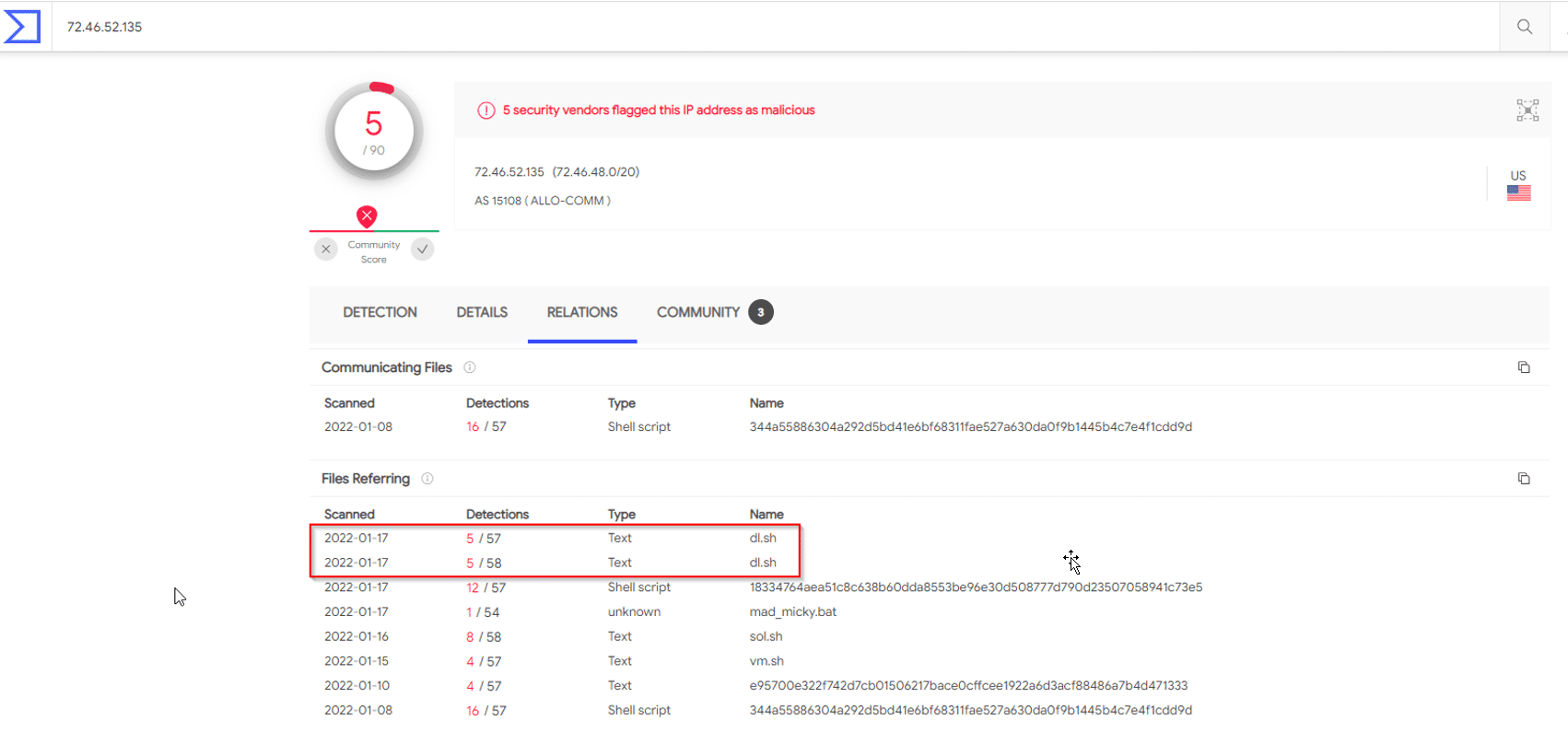Show info tooltip for Communicating Files

click(470, 367)
